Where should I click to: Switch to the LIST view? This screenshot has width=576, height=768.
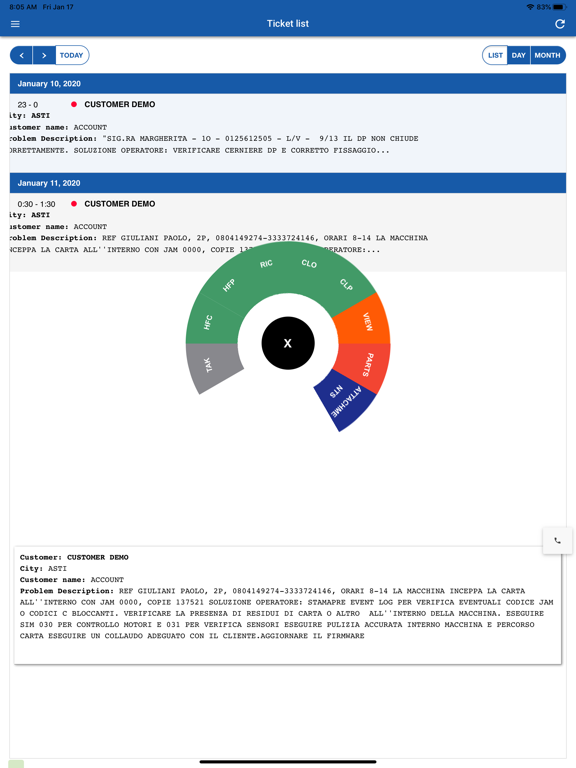coord(495,55)
